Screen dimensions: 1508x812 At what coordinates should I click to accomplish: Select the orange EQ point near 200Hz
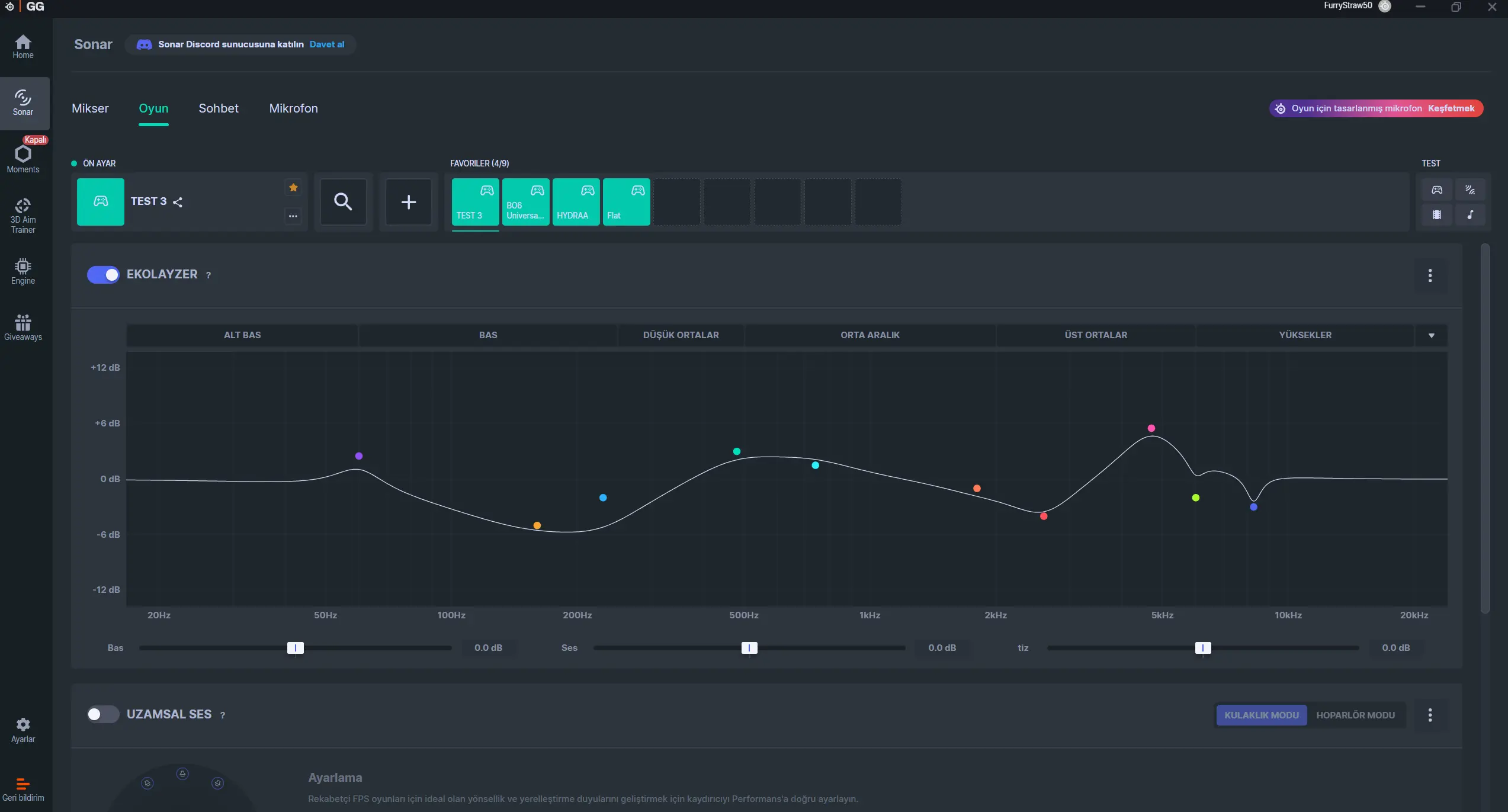pos(537,525)
